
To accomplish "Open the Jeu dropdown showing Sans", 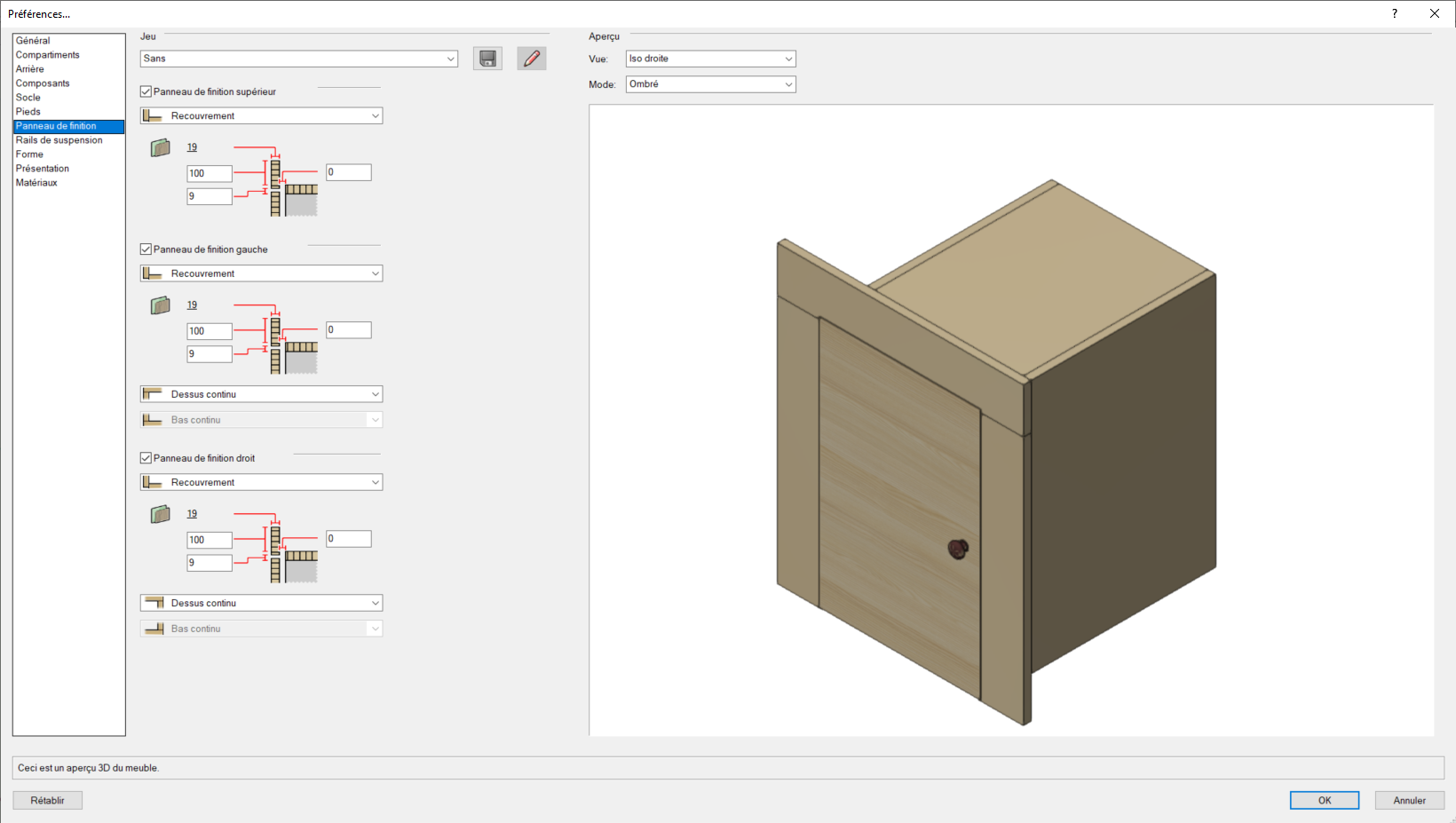I will pyautogui.click(x=298, y=59).
